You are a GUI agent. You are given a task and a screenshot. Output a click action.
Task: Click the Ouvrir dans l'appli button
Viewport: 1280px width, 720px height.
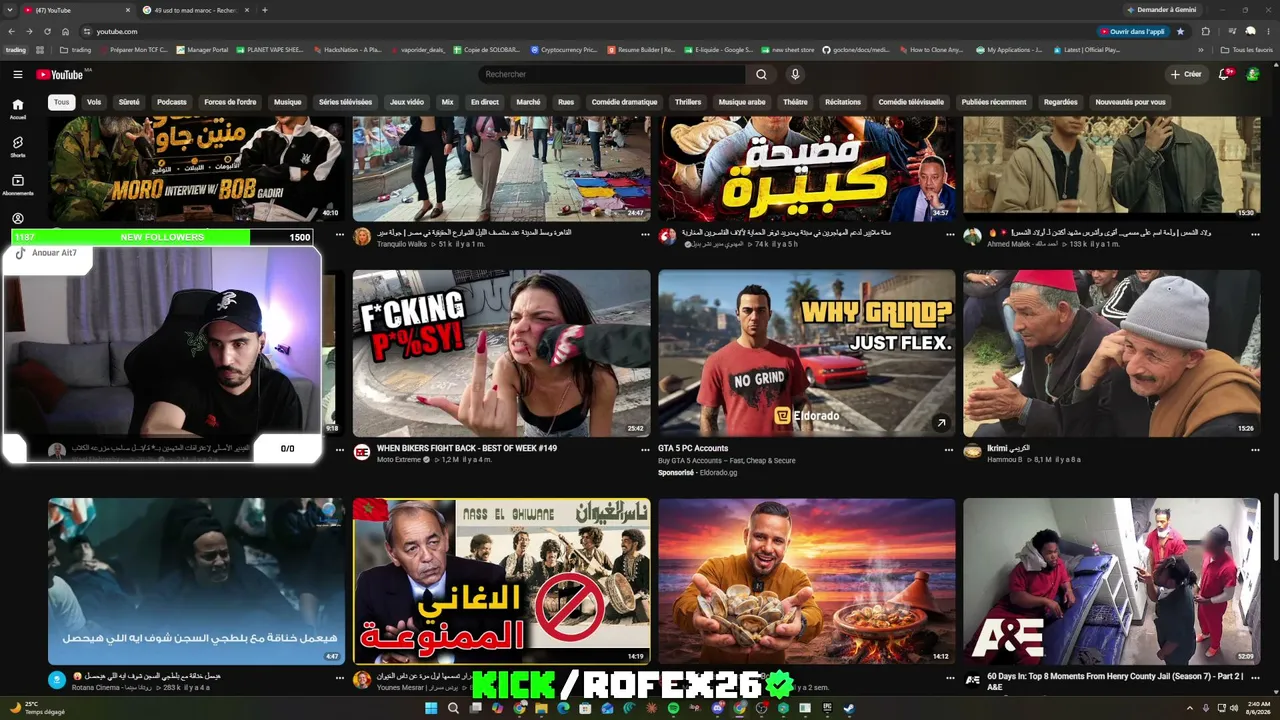(x=1133, y=31)
